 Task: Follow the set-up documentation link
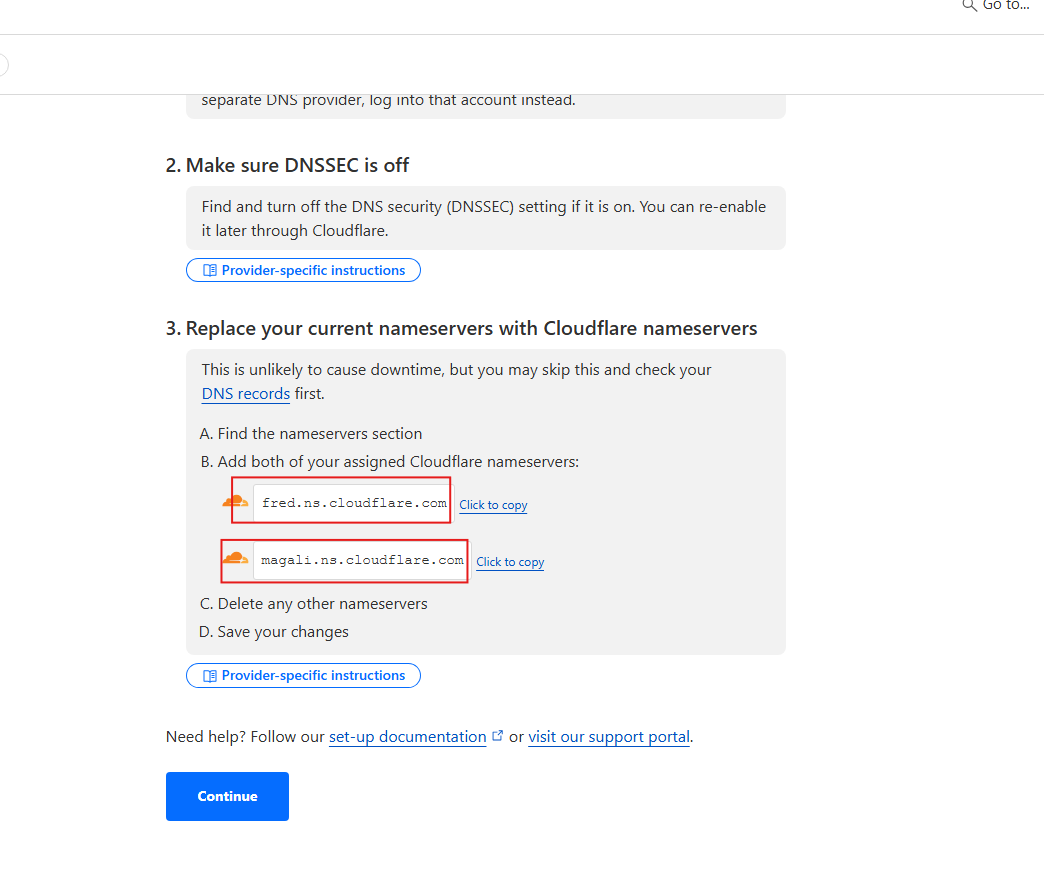point(407,737)
